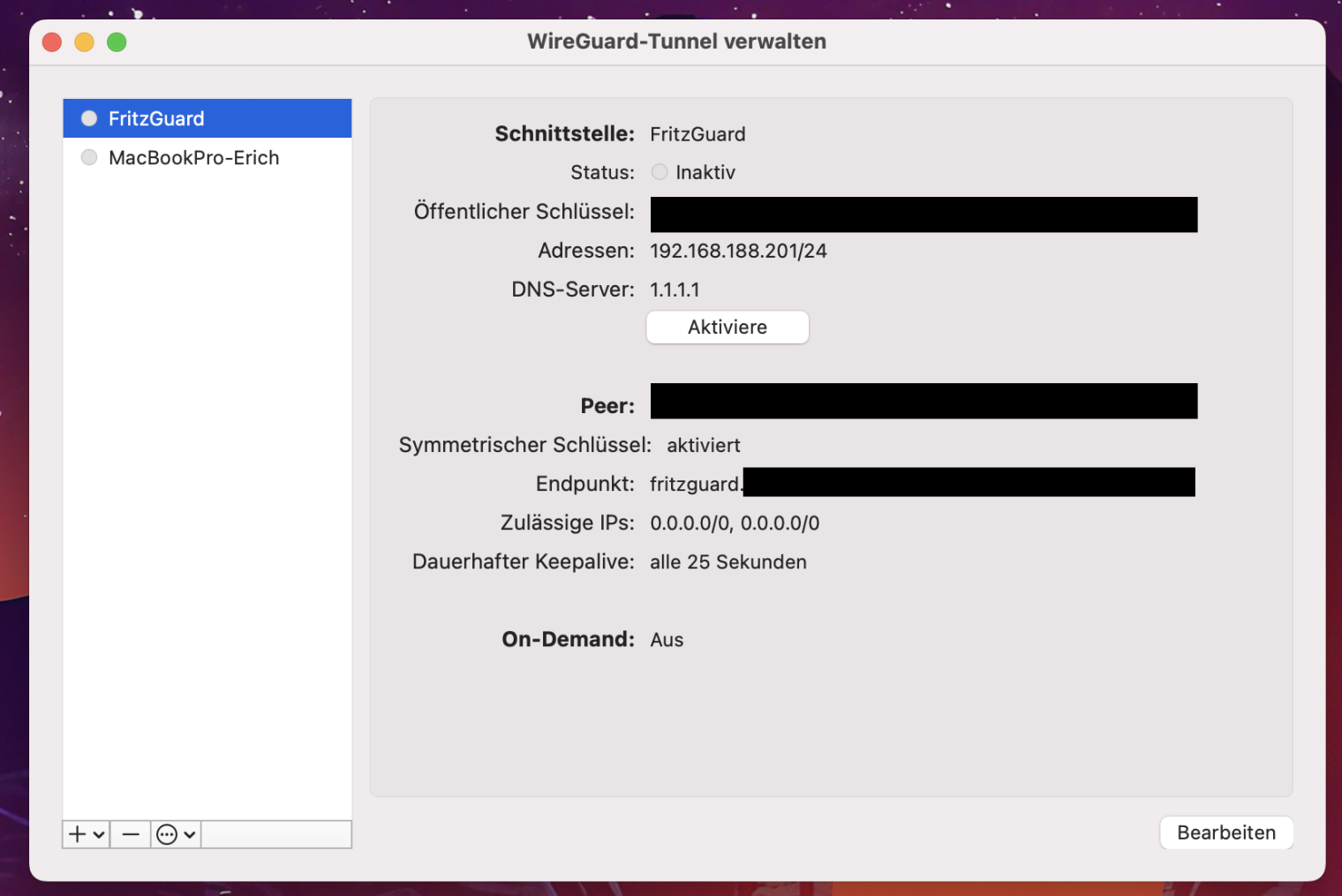Select the MacBookPro-Erich tunnel

[x=193, y=158]
